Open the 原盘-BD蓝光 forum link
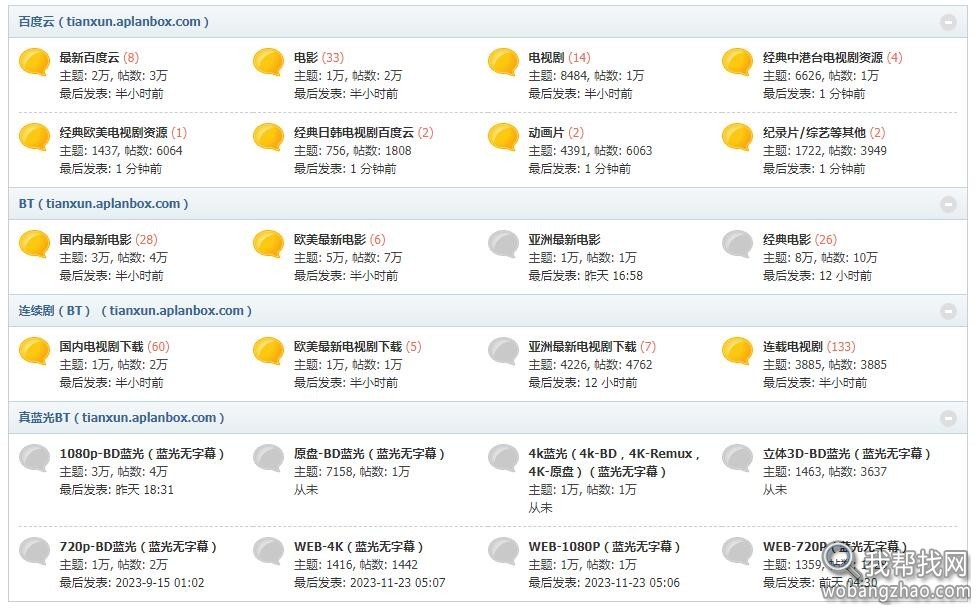976x610 pixels. tap(370, 454)
